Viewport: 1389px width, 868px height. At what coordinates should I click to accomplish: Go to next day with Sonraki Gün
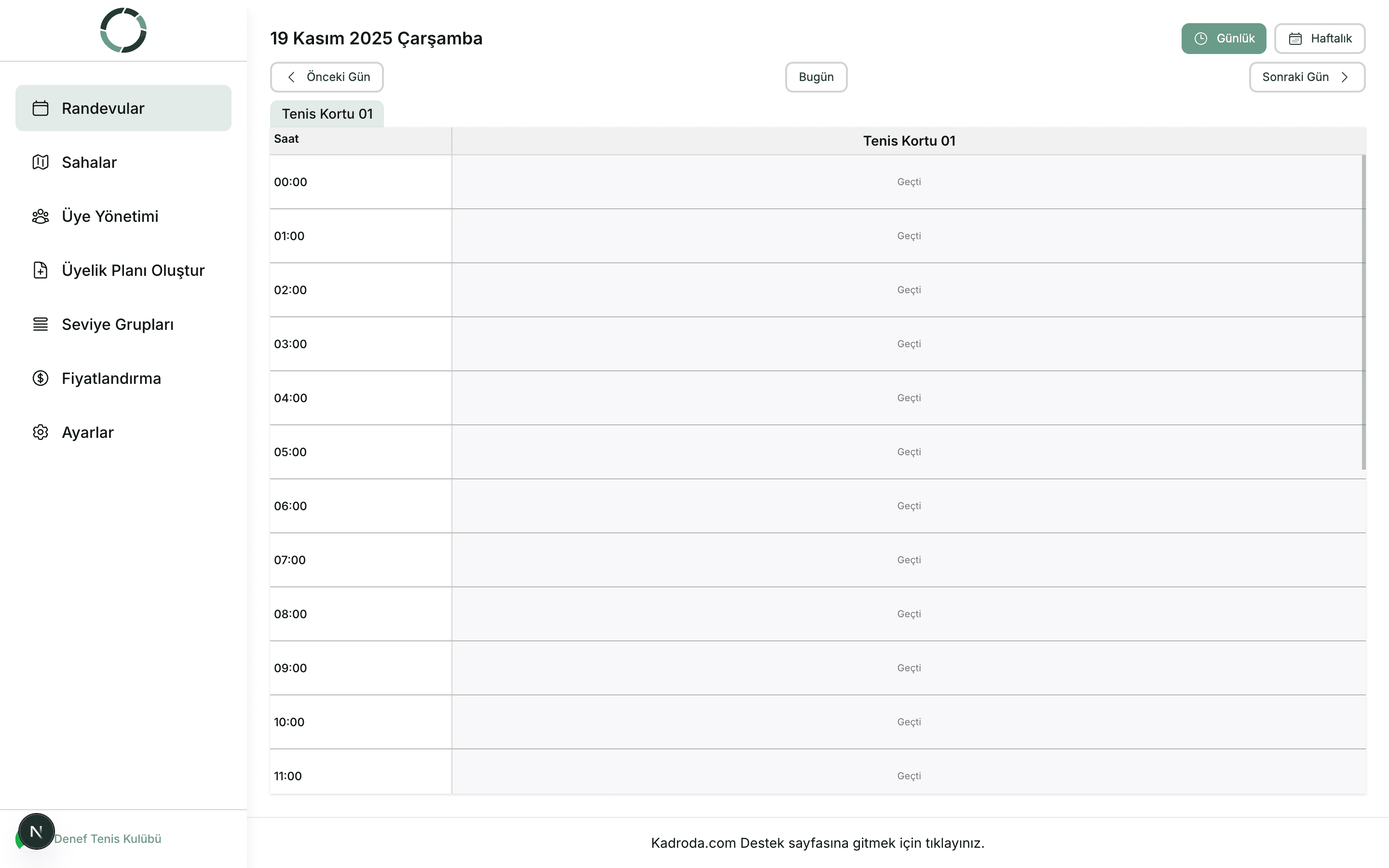[x=1307, y=77]
